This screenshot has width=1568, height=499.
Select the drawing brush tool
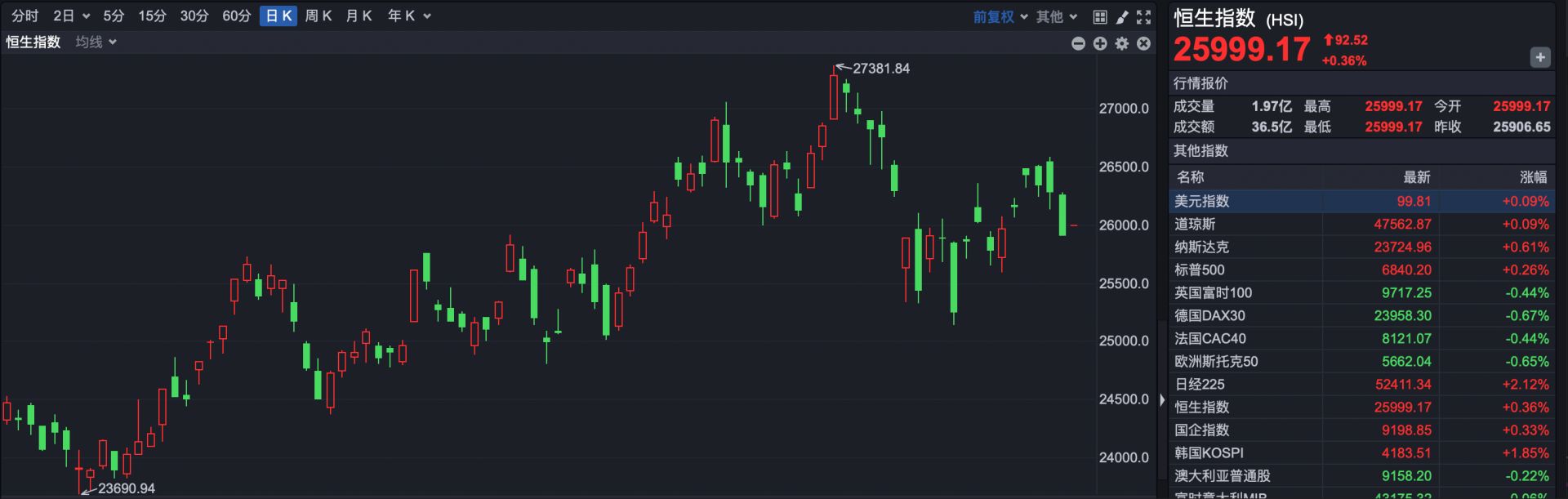(x=1122, y=16)
